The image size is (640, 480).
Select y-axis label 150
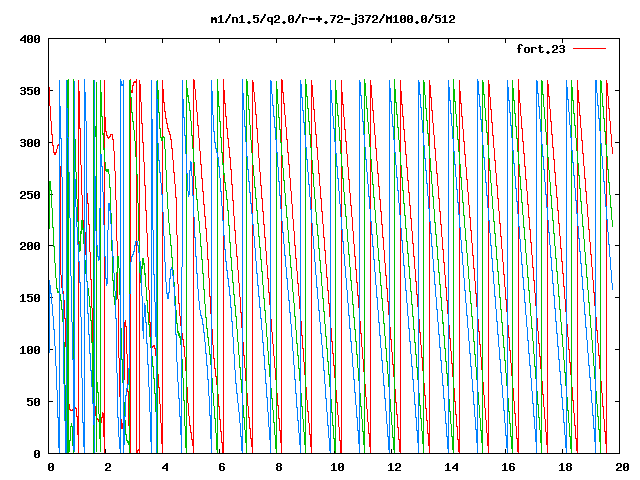point(30,298)
